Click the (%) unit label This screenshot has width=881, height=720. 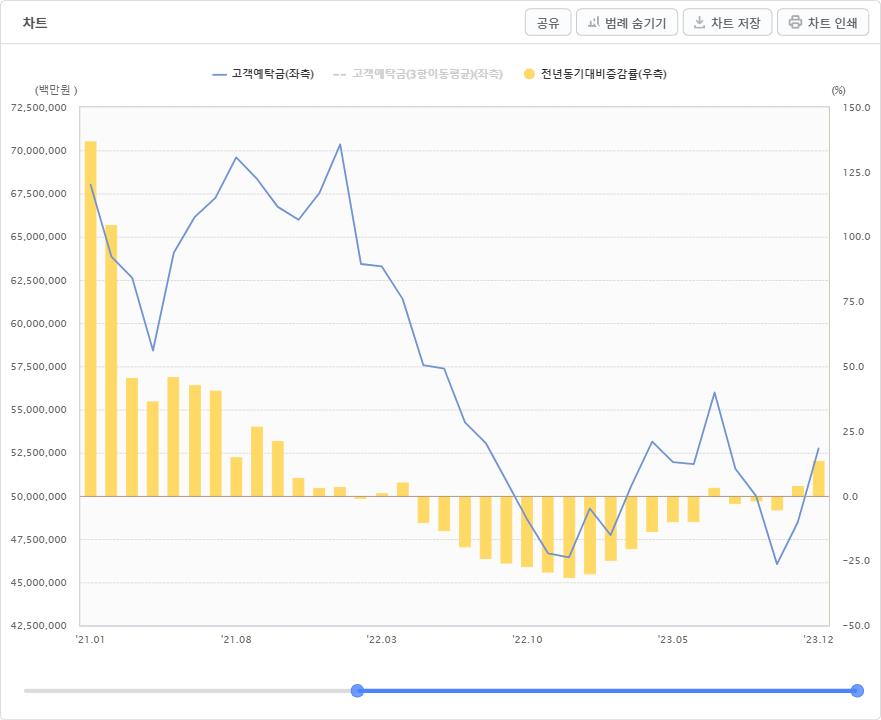tap(838, 90)
